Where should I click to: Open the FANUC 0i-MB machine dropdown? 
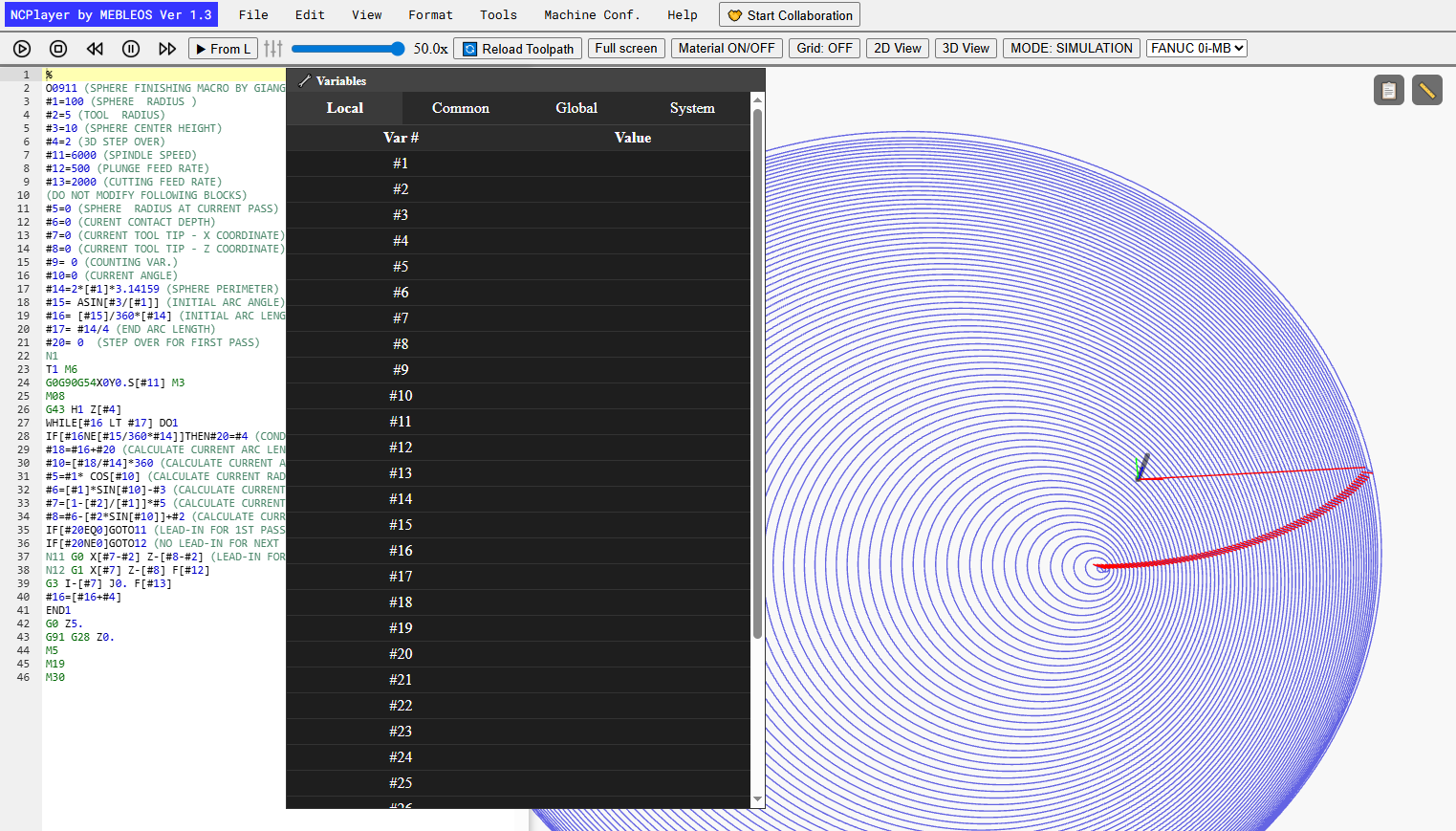[1197, 48]
